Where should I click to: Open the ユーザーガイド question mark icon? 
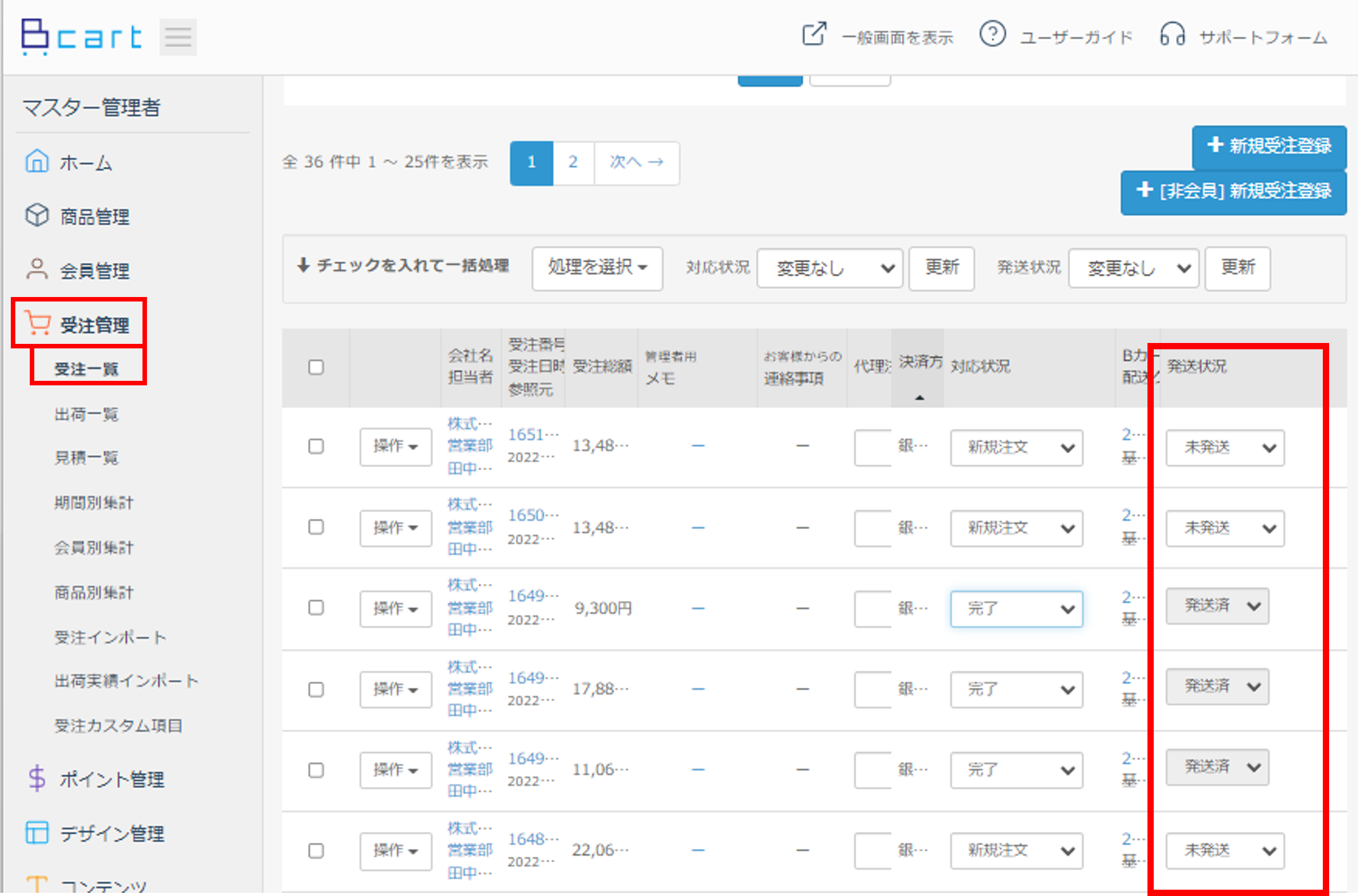click(992, 34)
